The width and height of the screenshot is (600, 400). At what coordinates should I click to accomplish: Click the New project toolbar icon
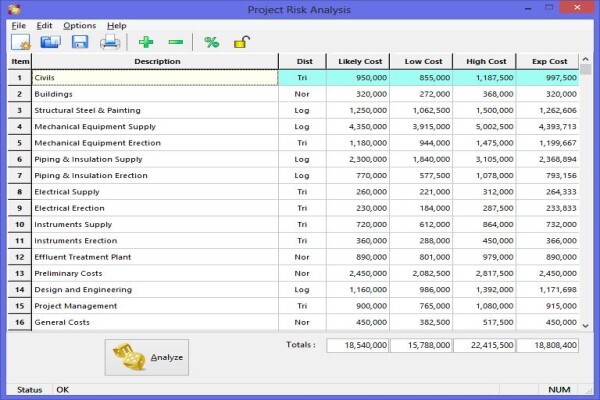(21, 42)
